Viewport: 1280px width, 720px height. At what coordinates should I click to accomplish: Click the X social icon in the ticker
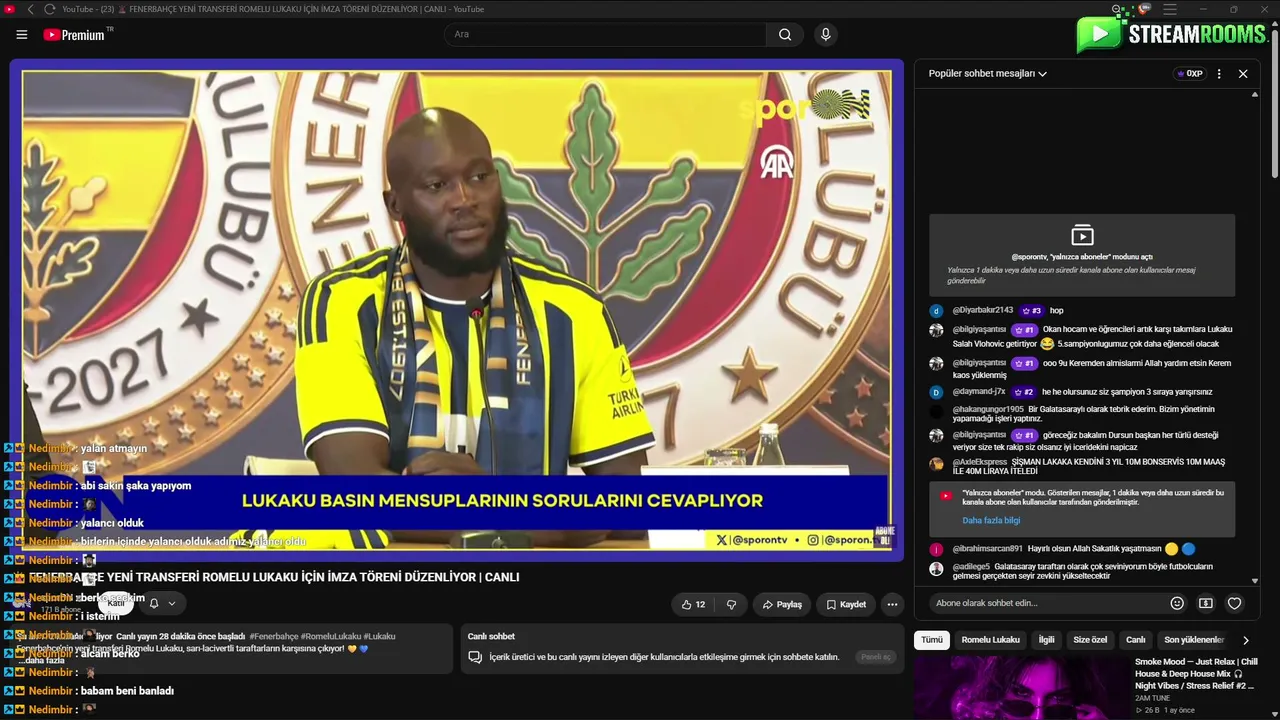pos(722,540)
